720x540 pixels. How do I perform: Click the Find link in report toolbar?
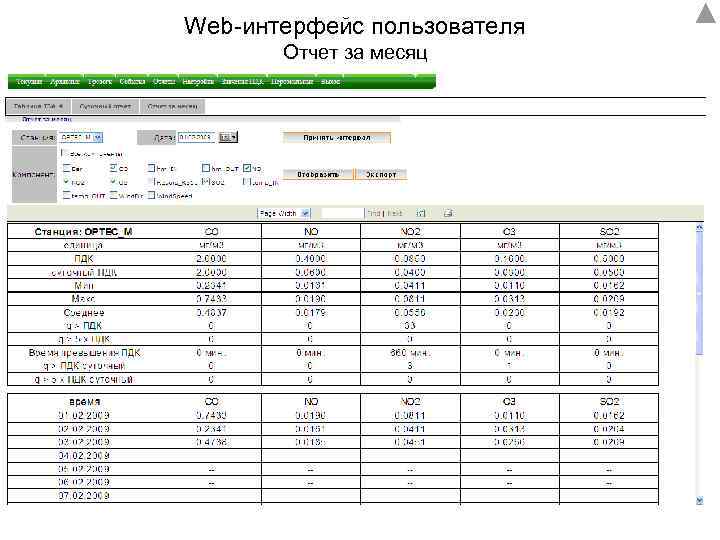point(374,213)
